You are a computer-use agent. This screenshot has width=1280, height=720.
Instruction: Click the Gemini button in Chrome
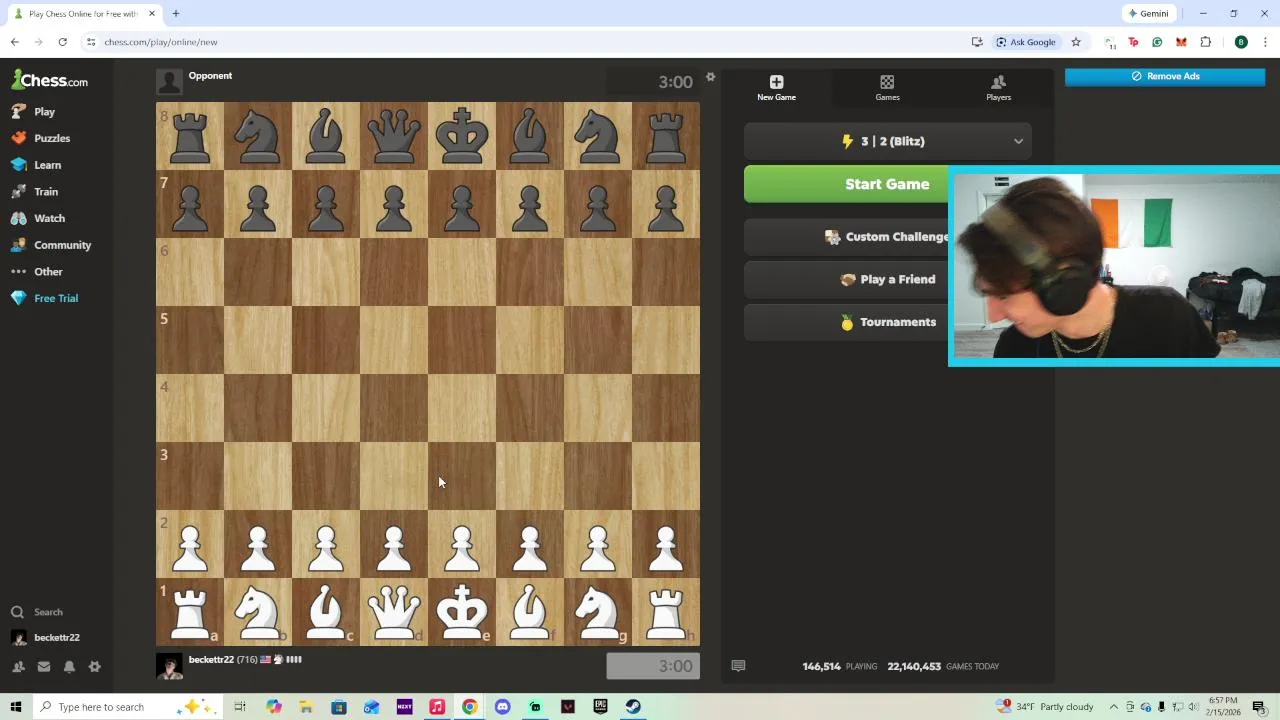click(1148, 14)
